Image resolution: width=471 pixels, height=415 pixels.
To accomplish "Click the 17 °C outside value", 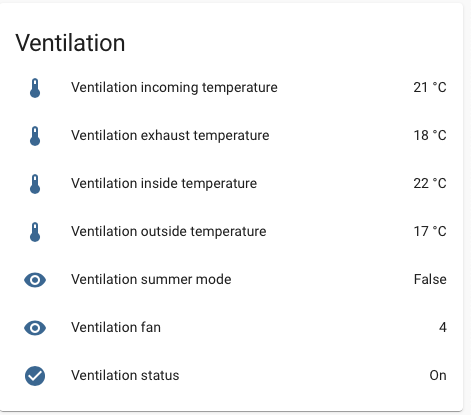I will pos(430,232).
